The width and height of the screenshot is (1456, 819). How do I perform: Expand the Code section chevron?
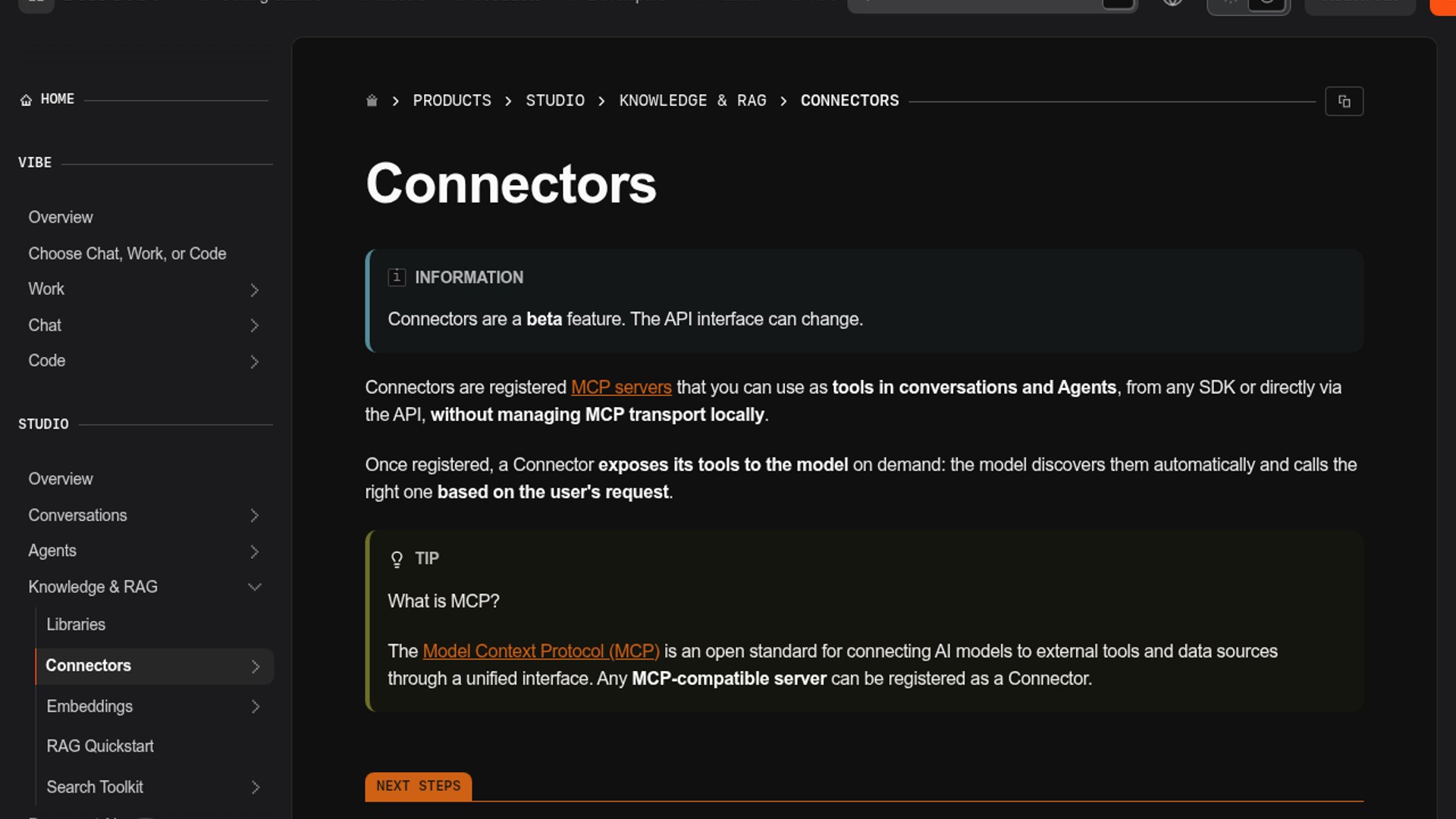tap(255, 362)
